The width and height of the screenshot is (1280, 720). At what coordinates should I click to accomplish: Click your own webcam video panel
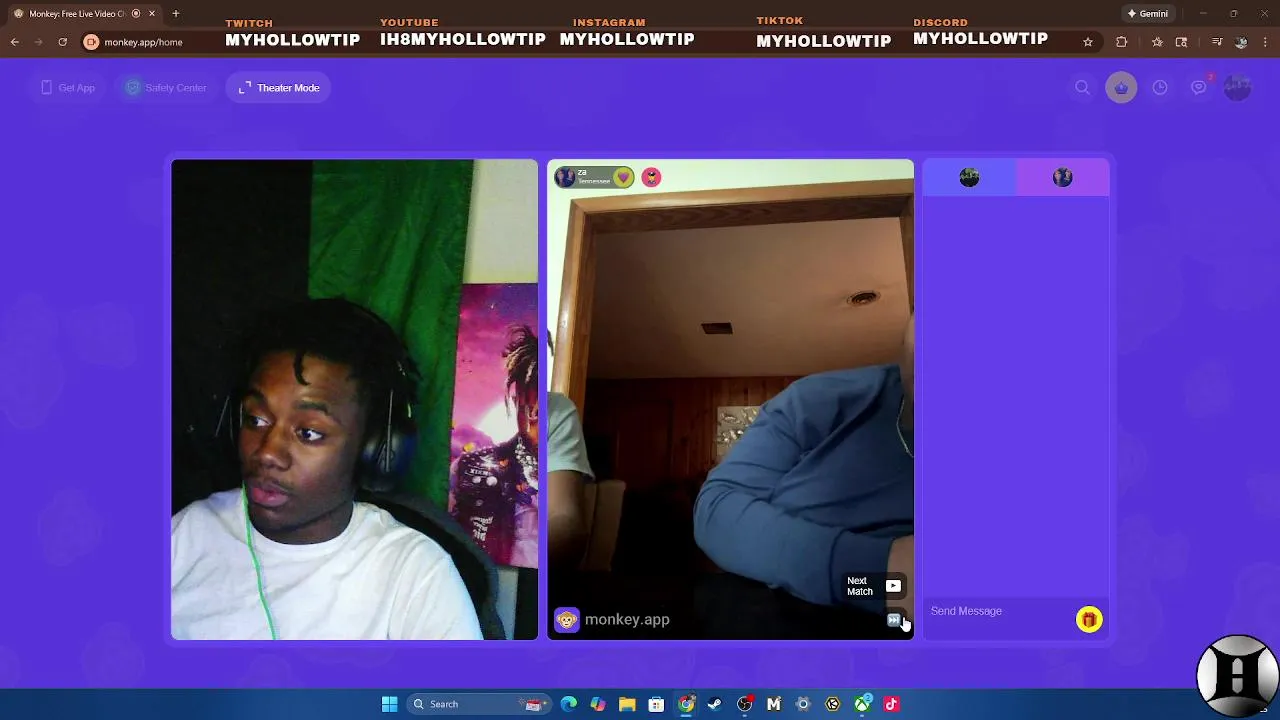click(354, 400)
